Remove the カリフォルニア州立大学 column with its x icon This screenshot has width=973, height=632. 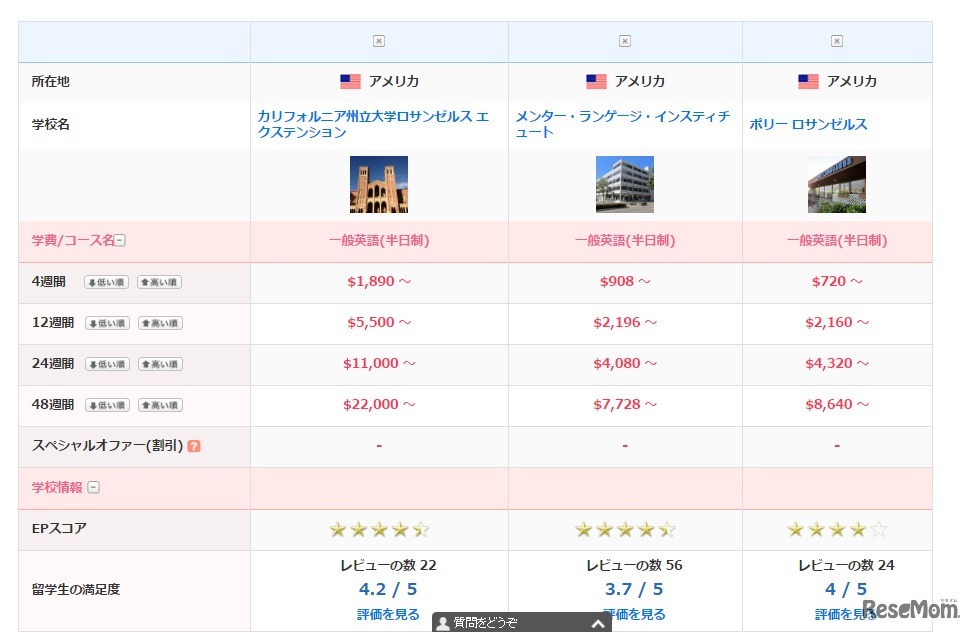coord(378,41)
